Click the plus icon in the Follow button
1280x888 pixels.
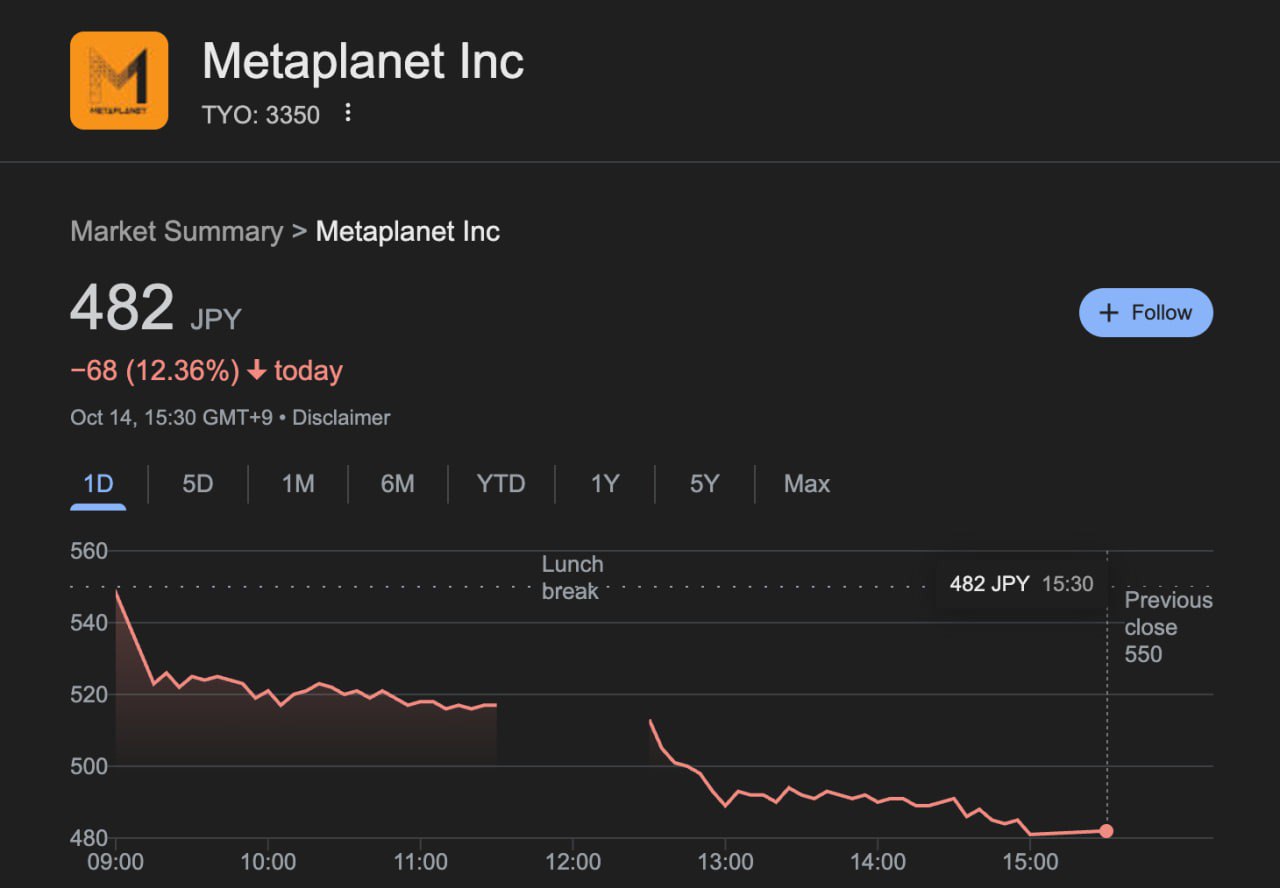(1108, 313)
